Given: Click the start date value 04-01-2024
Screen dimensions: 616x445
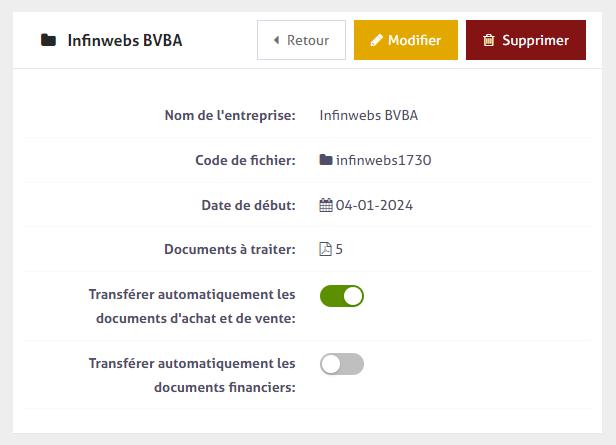Looking at the screenshot, I should point(374,205).
